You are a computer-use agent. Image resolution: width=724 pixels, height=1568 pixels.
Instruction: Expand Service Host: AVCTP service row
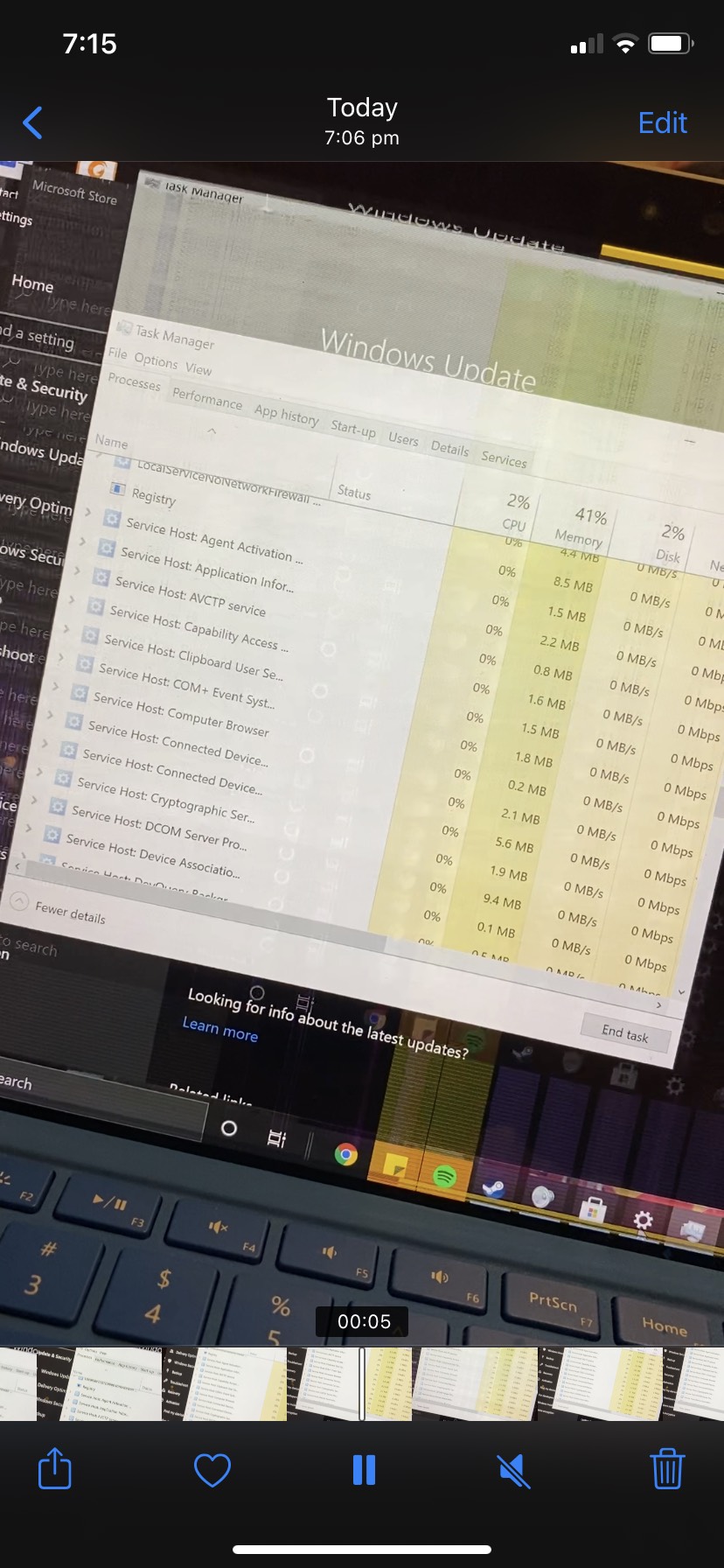pyautogui.click(x=76, y=572)
